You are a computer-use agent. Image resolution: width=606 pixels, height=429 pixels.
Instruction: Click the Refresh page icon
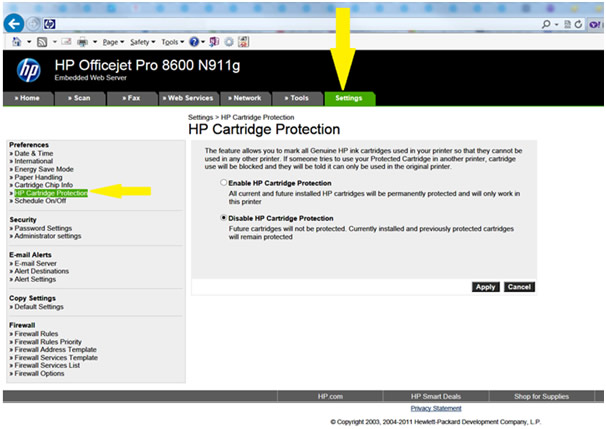point(578,24)
